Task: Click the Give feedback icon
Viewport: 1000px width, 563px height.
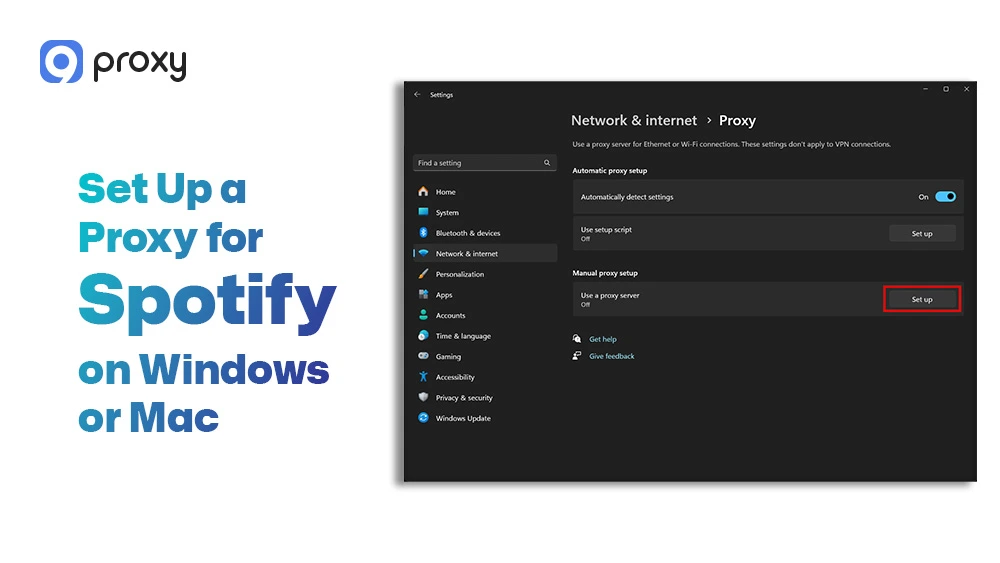Action: coord(577,356)
